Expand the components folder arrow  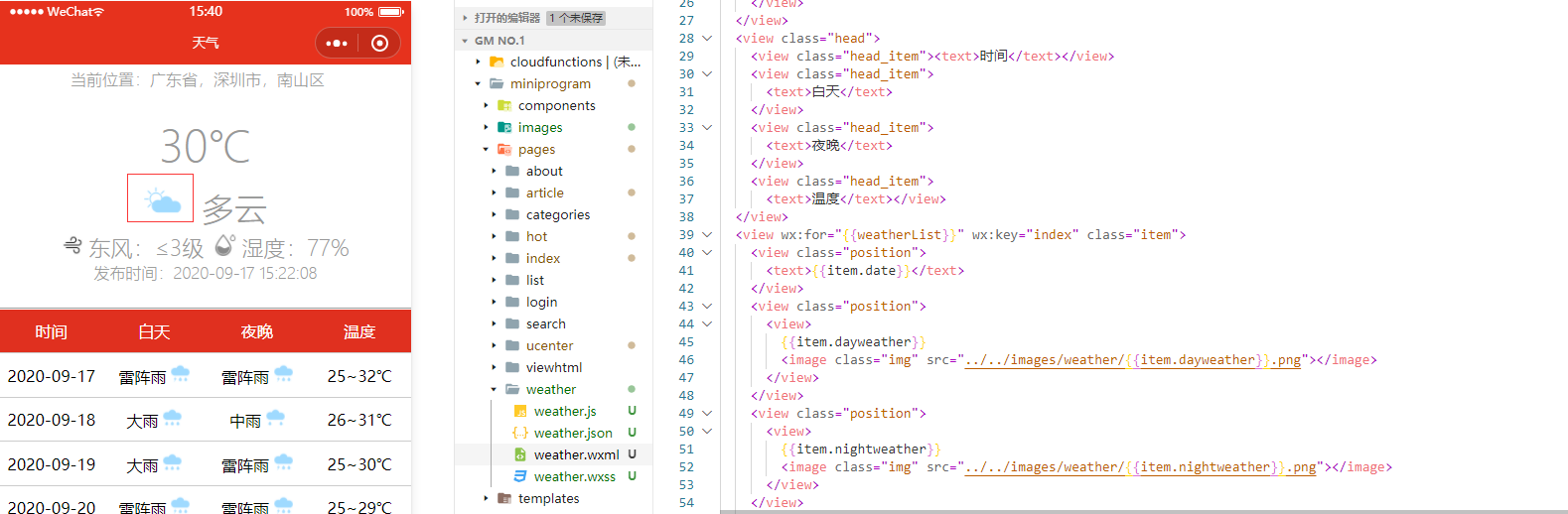[486, 105]
